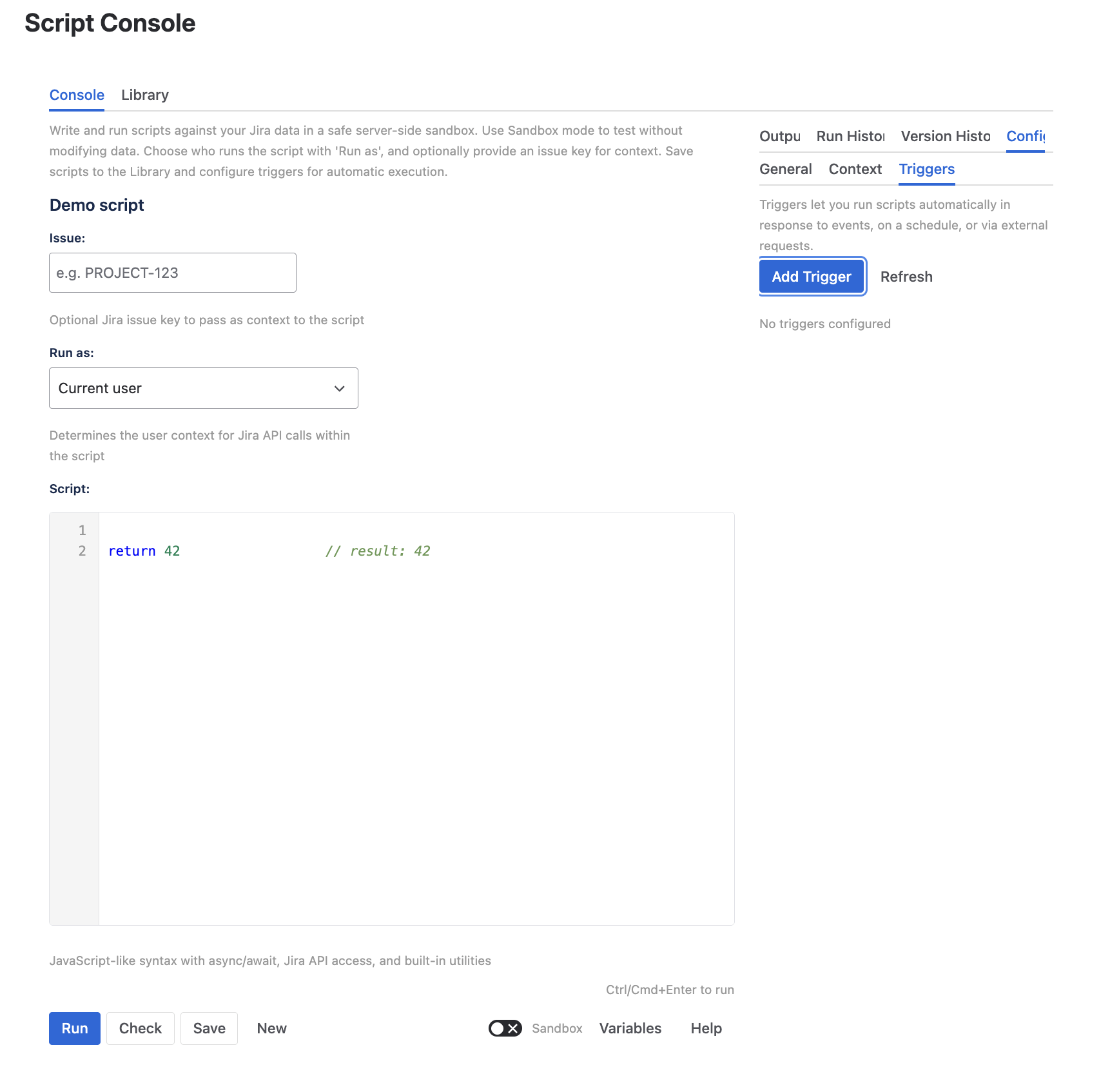Switch to the Context sub-tab

point(855,169)
